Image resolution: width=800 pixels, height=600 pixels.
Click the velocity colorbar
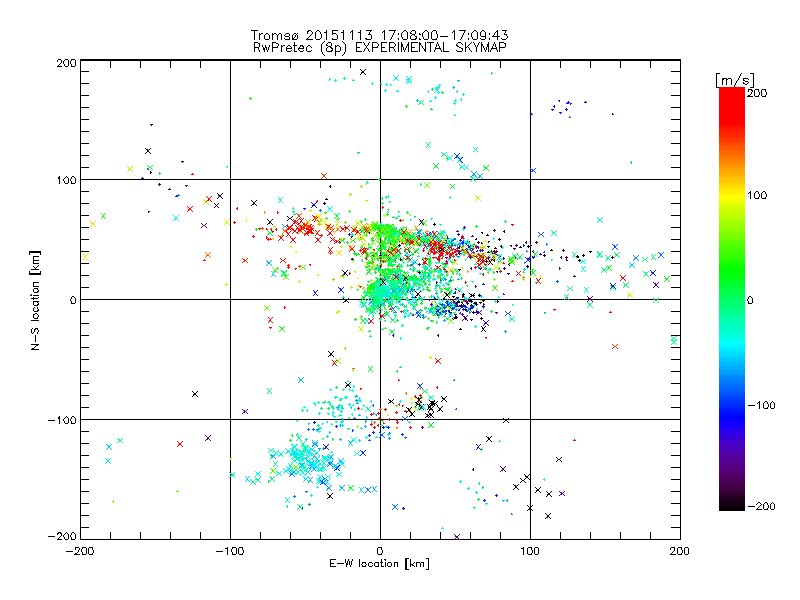click(732, 299)
